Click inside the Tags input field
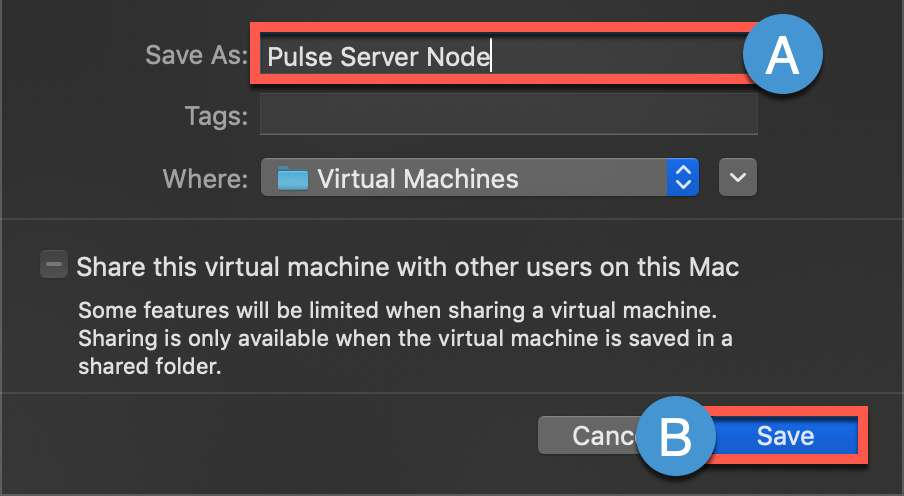The width and height of the screenshot is (904, 496). [508, 116]
